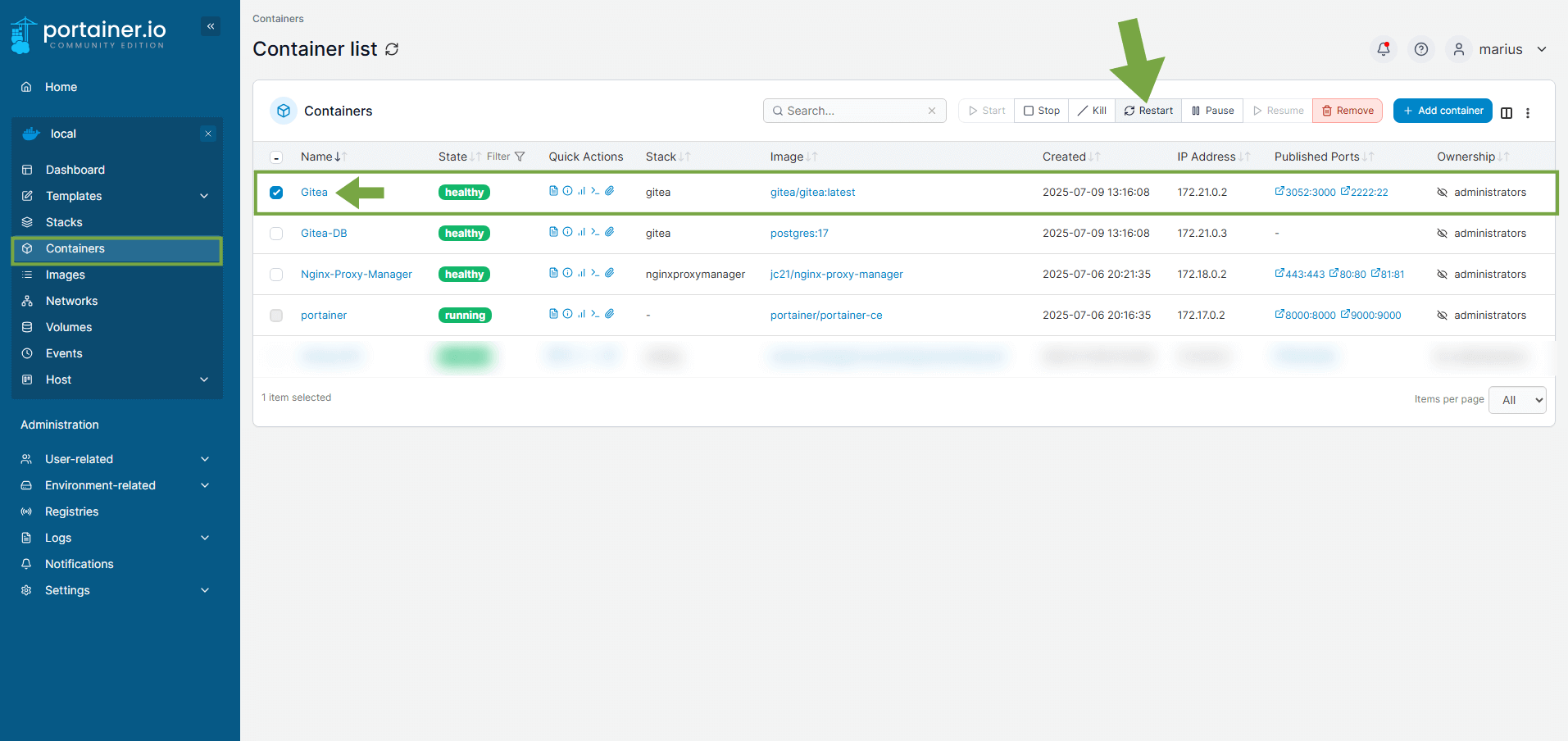Open Dashboard in sidebar
Viewport: 1568px width, 741px height.
click(116, 170)
